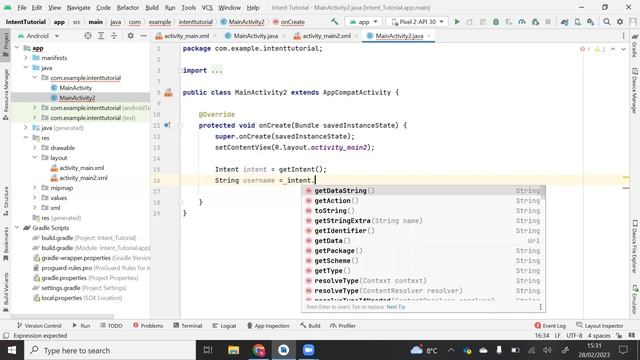Open the Terminal tool window

coord(187,326)
